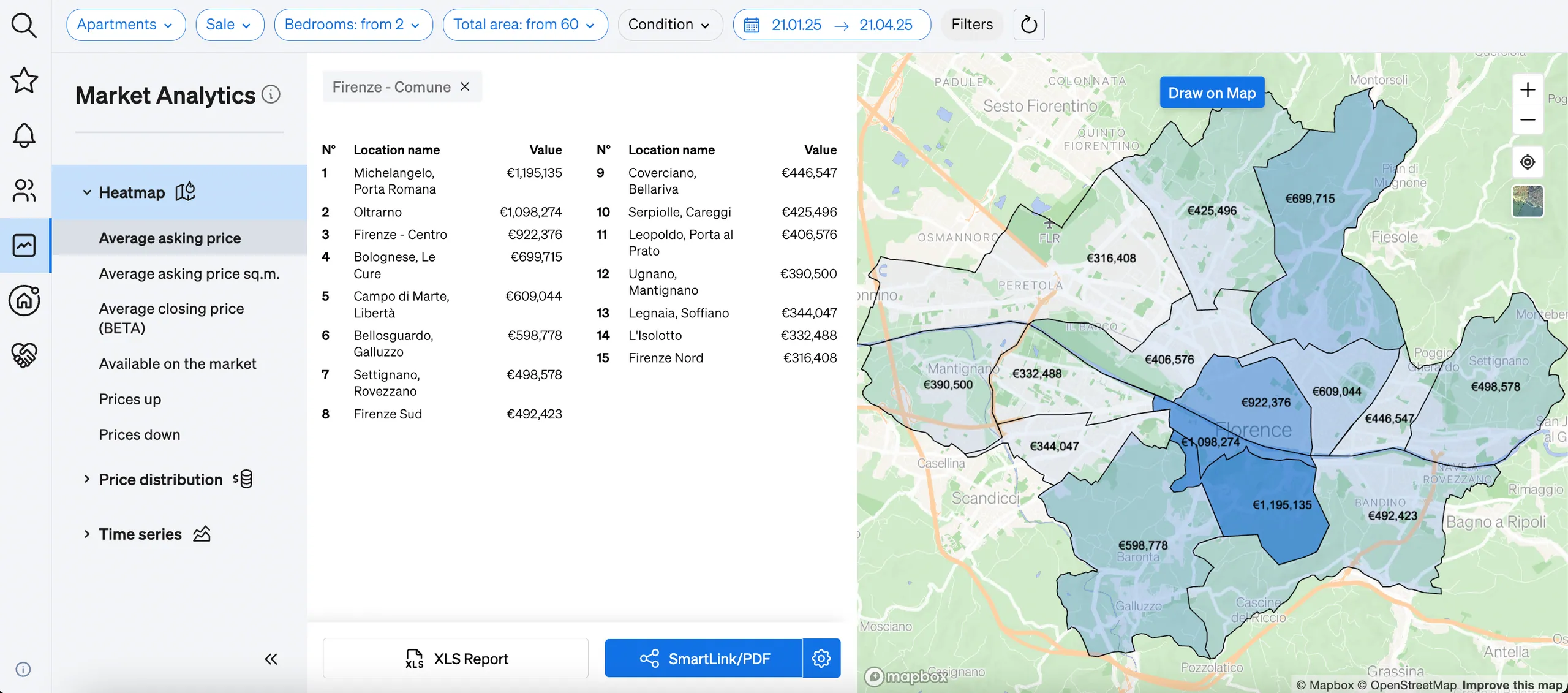
Task: Zoom out on the map
Action: coord(1528,119)
